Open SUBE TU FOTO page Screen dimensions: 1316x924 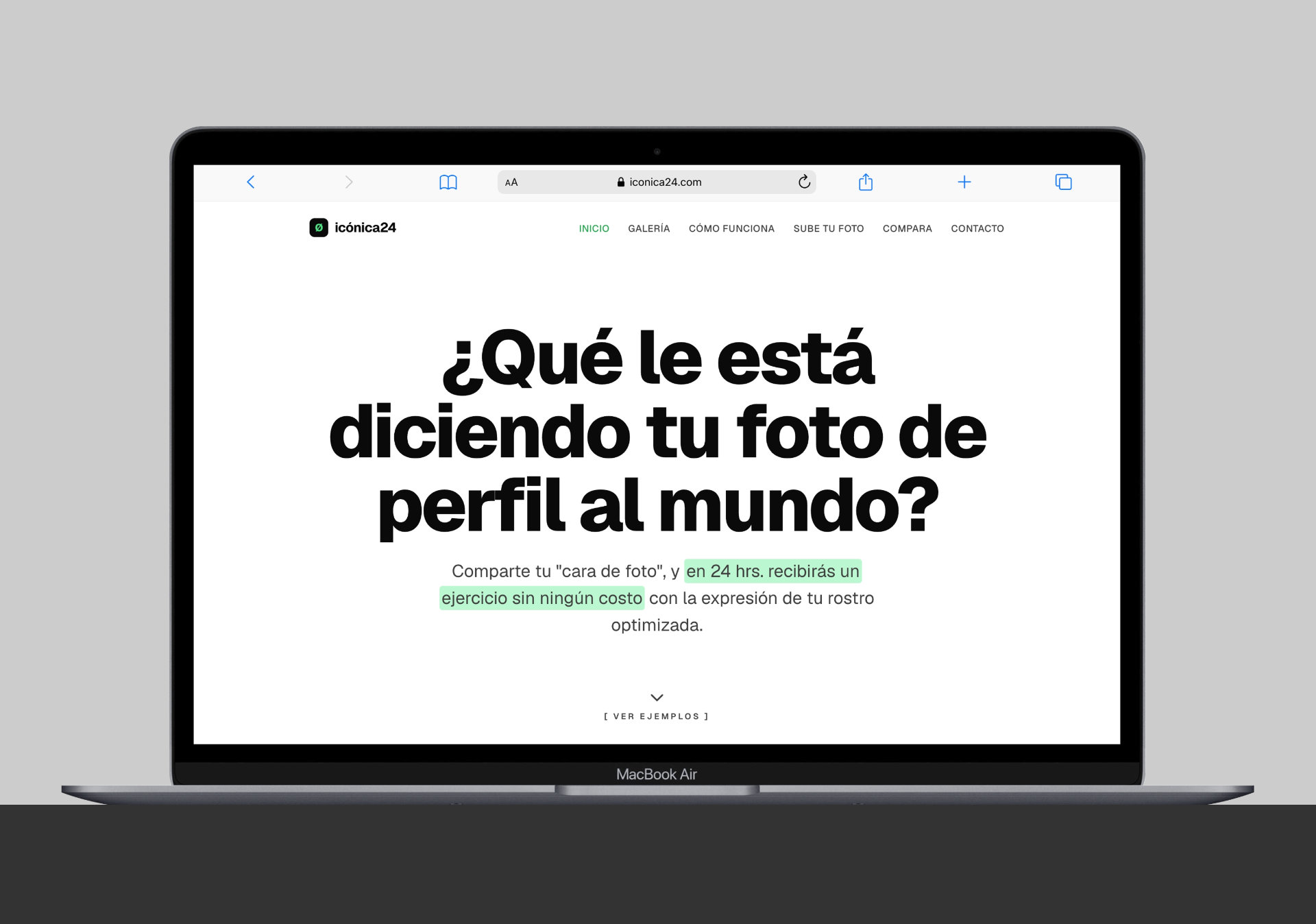pyautogui.click(x=829, y=228)
